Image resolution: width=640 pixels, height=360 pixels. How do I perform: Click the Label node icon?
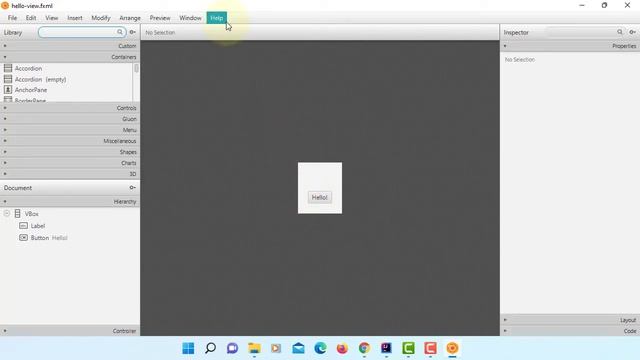[24, 225]
